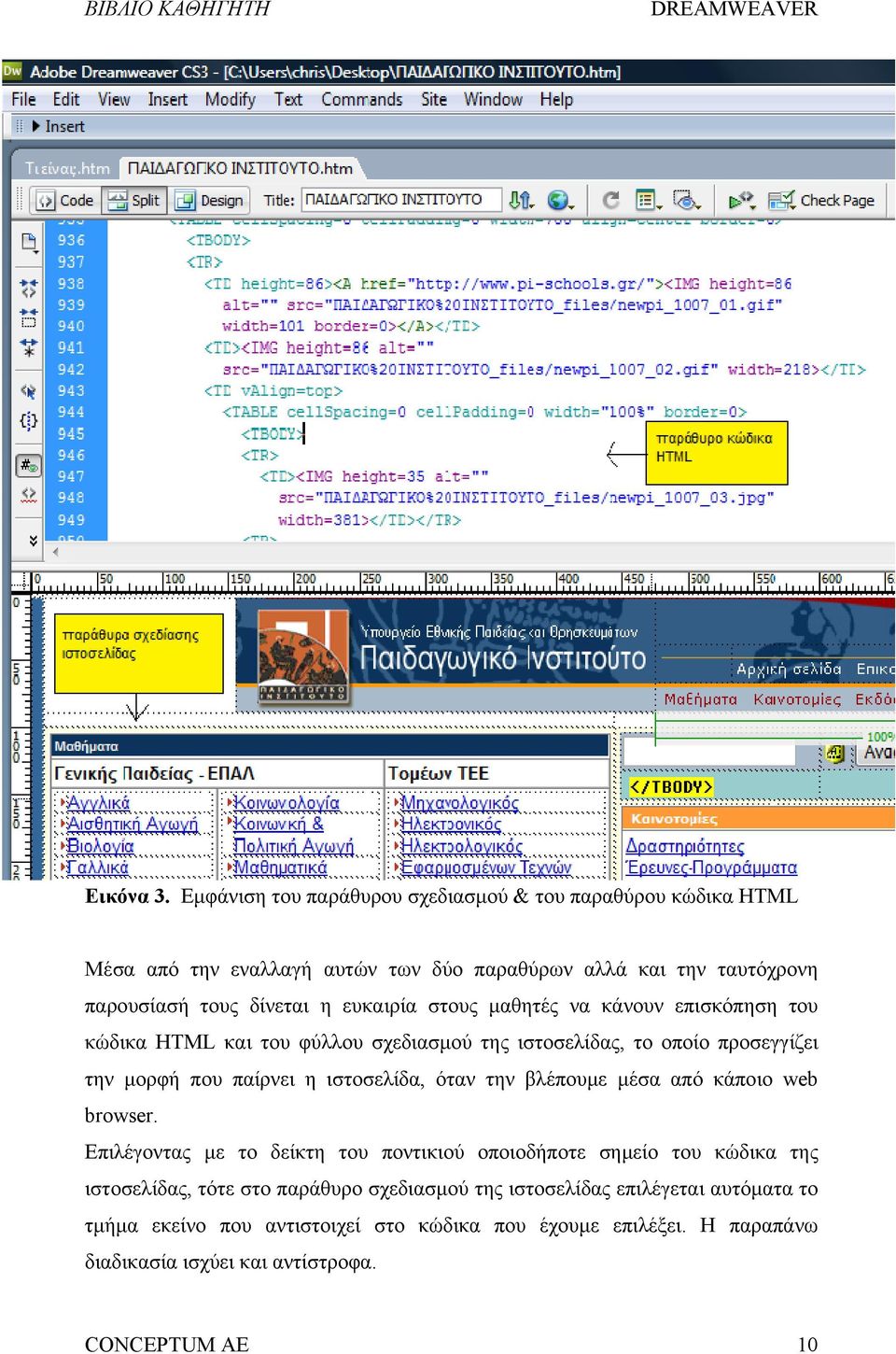Click the Open Documents icon in coding toolbar

[29, 243]
